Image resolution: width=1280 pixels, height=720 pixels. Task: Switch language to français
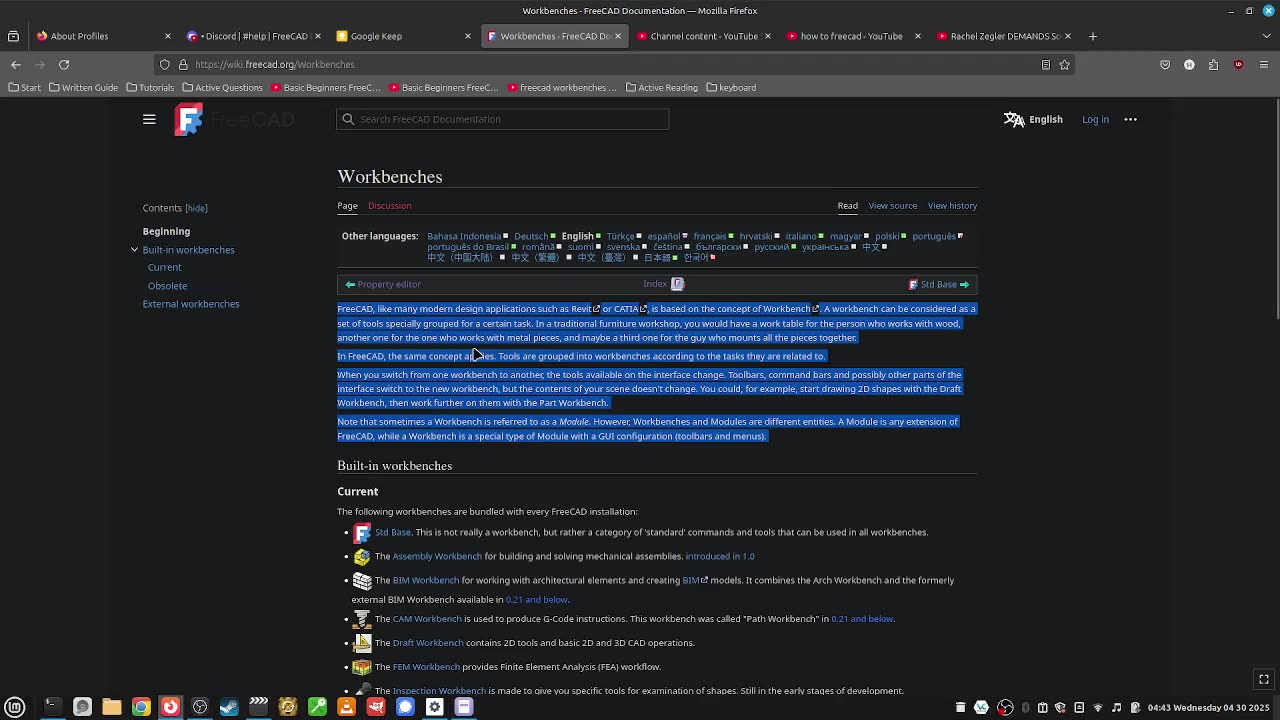point(710,237)
